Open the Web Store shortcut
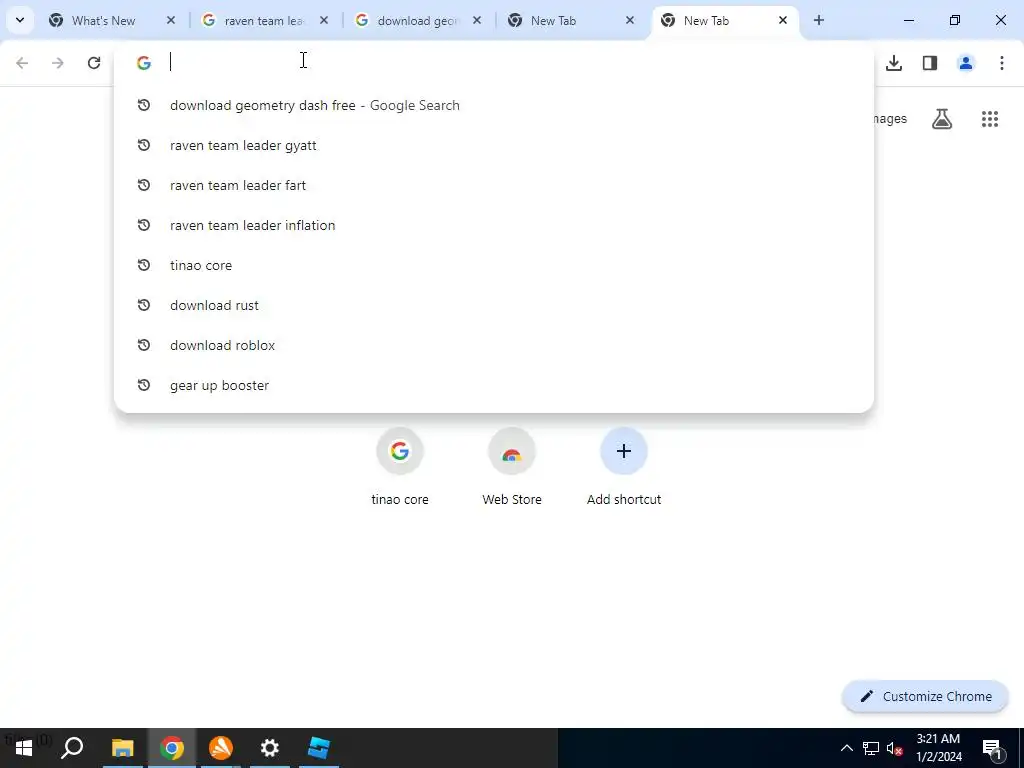Viewport: 1024px width, 768px height. (512, 467)
